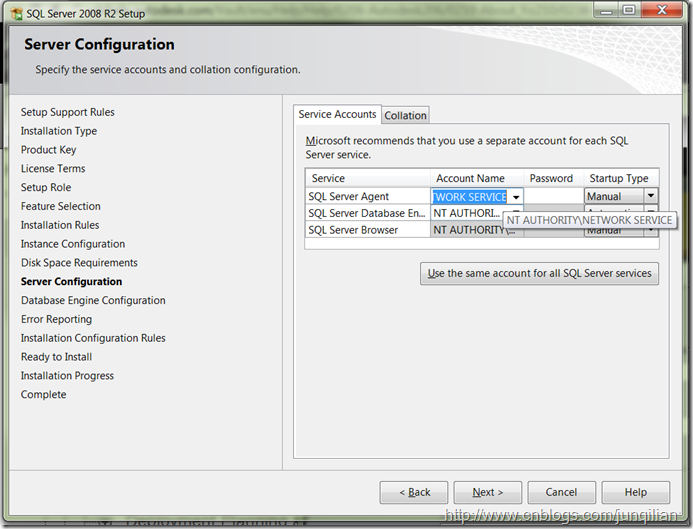Click Feature Selection step
This screenshot has height=529, width=693.
(x=61, y=206)
